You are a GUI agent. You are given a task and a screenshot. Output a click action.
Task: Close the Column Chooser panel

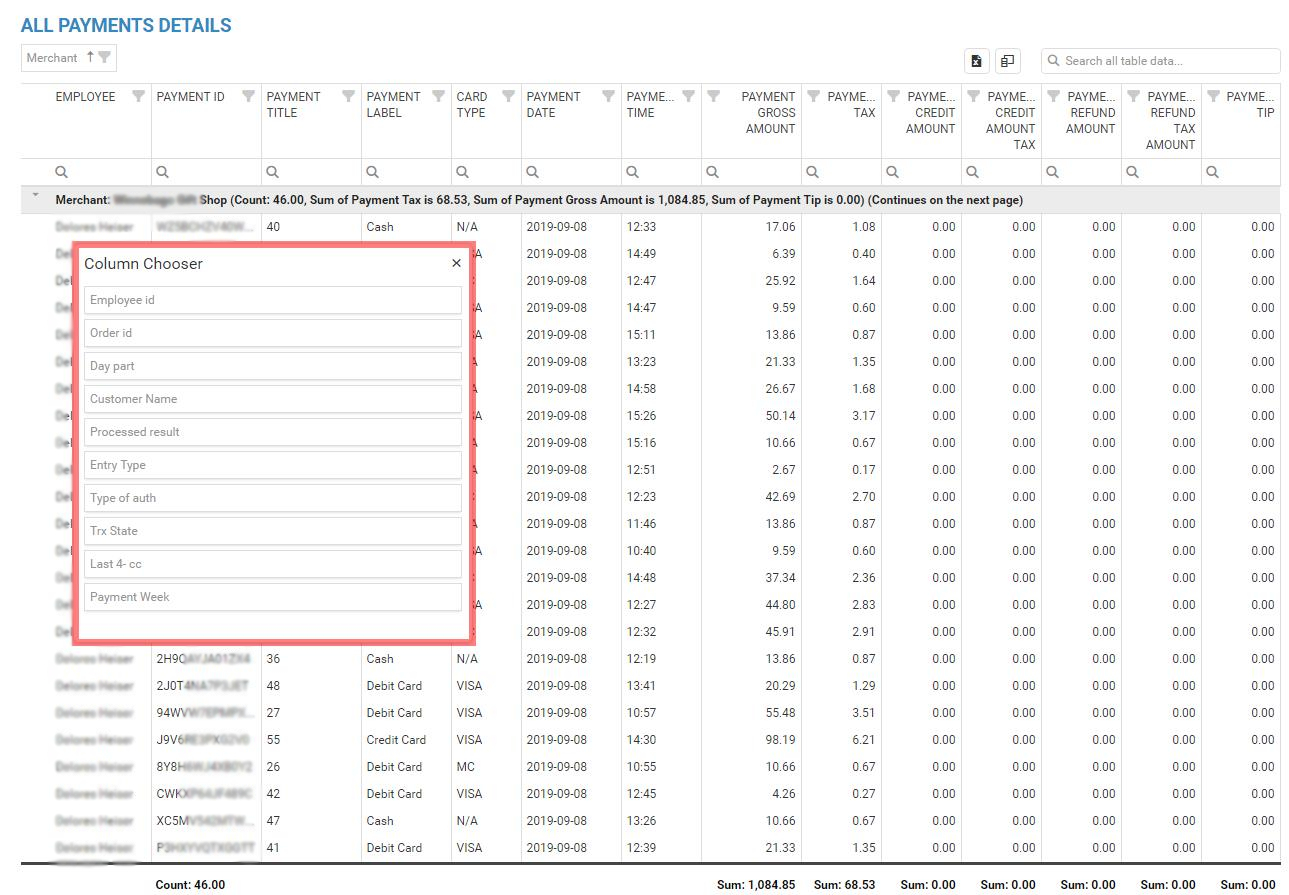click(456, 263)
